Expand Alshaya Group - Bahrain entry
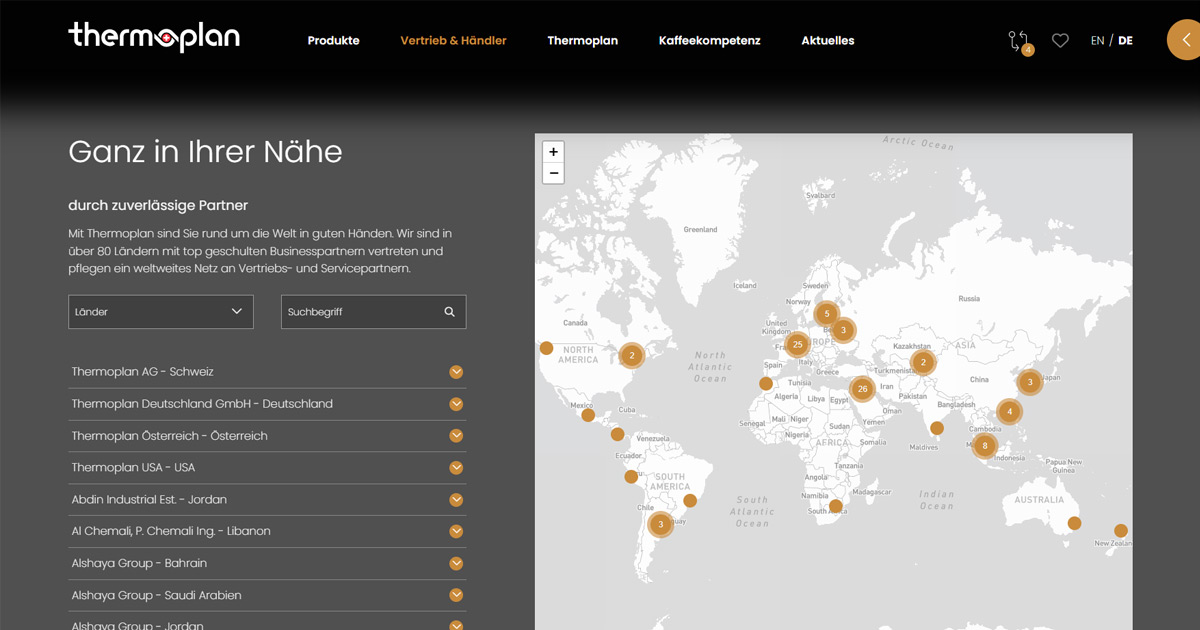 pos(457,563)
